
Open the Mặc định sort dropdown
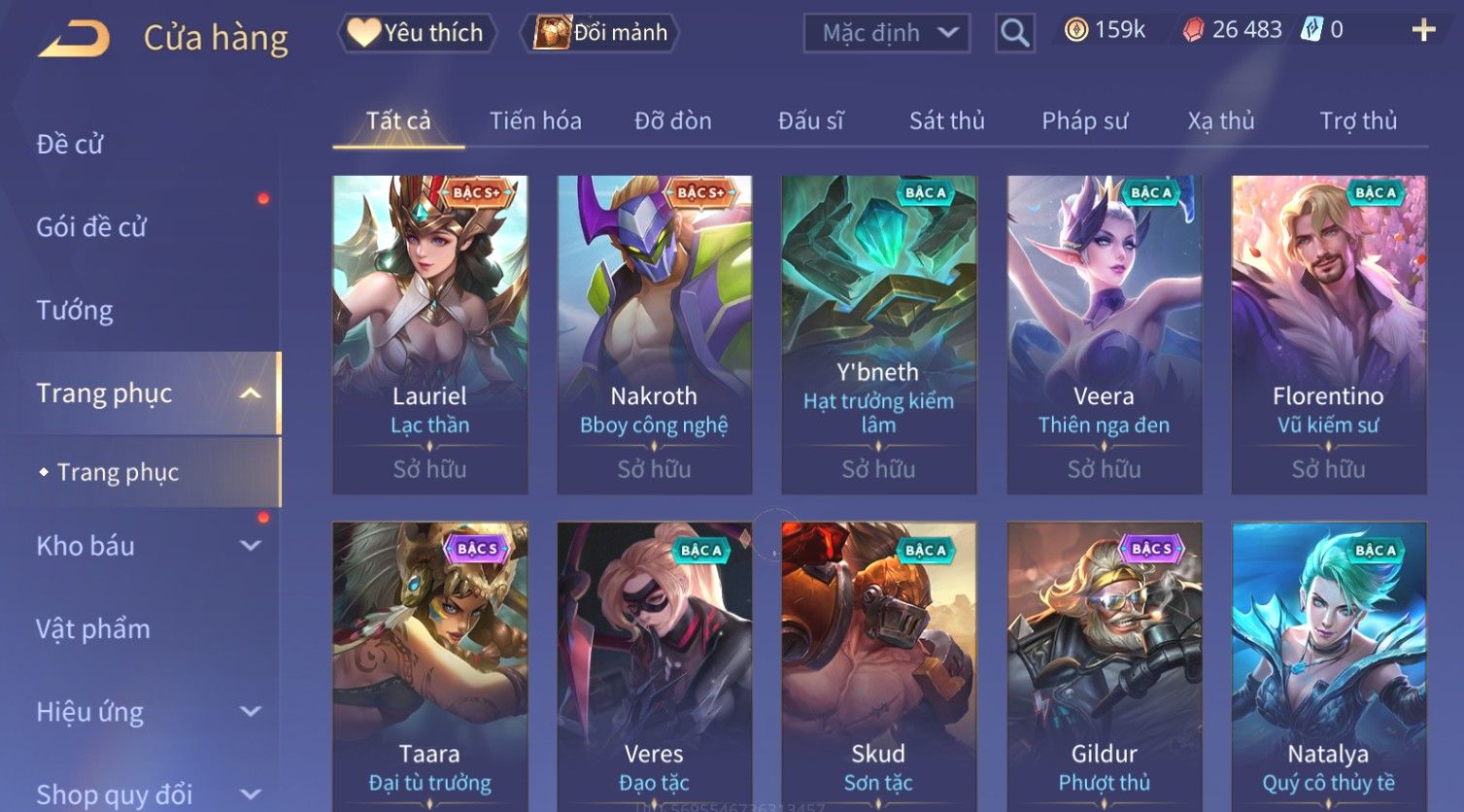coord(887,33)
